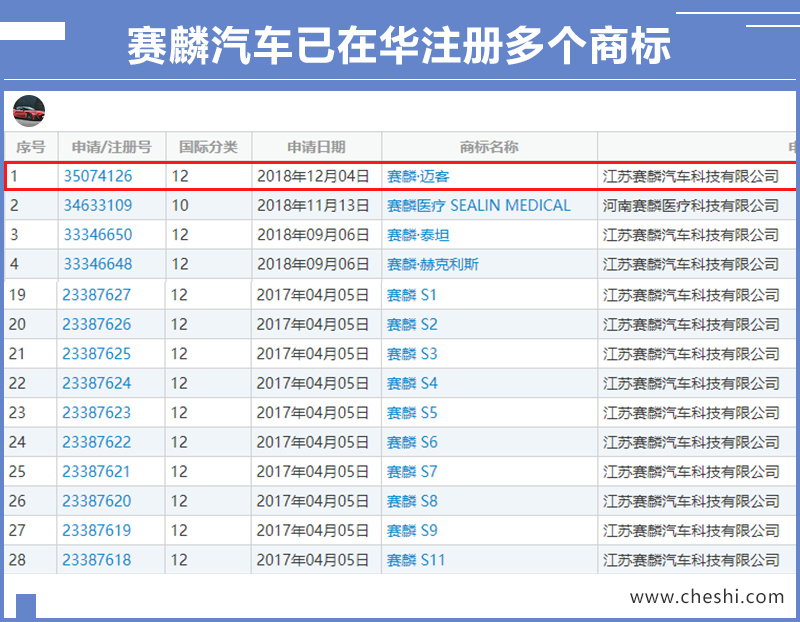Open registration number 34633109
Image resolution: width=800 pixels, height=622 pixels.
98,206
